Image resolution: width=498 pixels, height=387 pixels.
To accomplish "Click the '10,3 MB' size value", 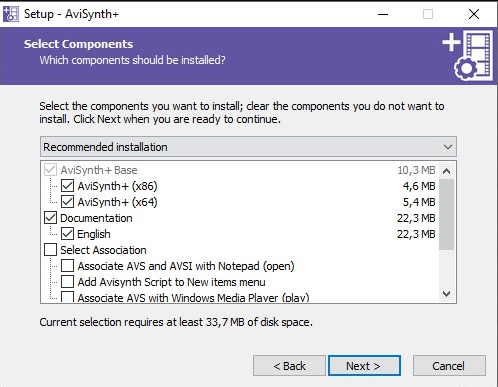I will tap(416, 170).
